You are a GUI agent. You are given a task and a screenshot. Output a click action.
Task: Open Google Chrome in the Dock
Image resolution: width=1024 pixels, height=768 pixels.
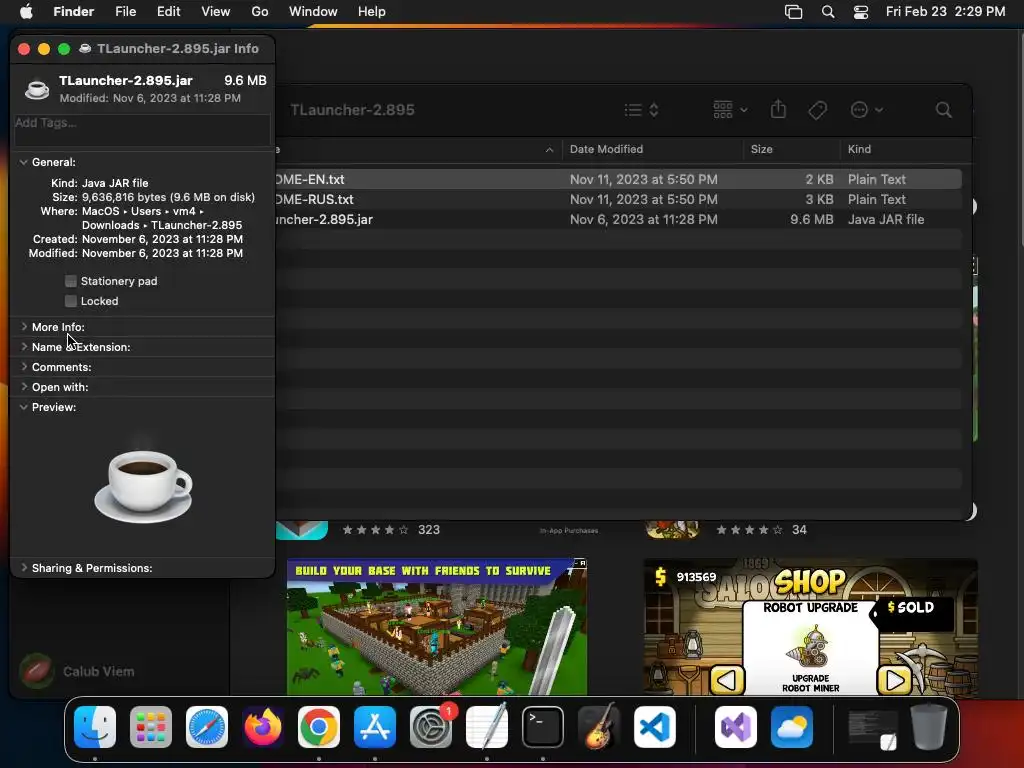click(319, 727)
